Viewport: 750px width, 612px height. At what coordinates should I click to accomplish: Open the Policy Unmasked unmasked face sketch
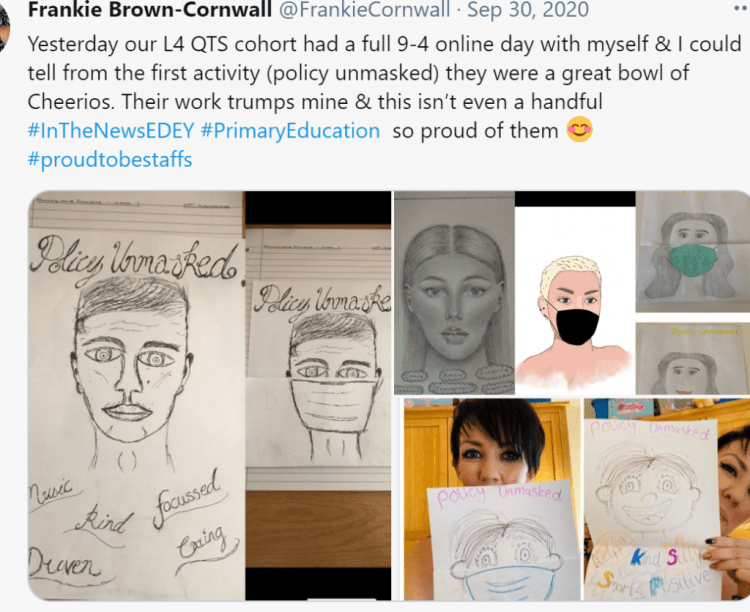click(136, 396)
